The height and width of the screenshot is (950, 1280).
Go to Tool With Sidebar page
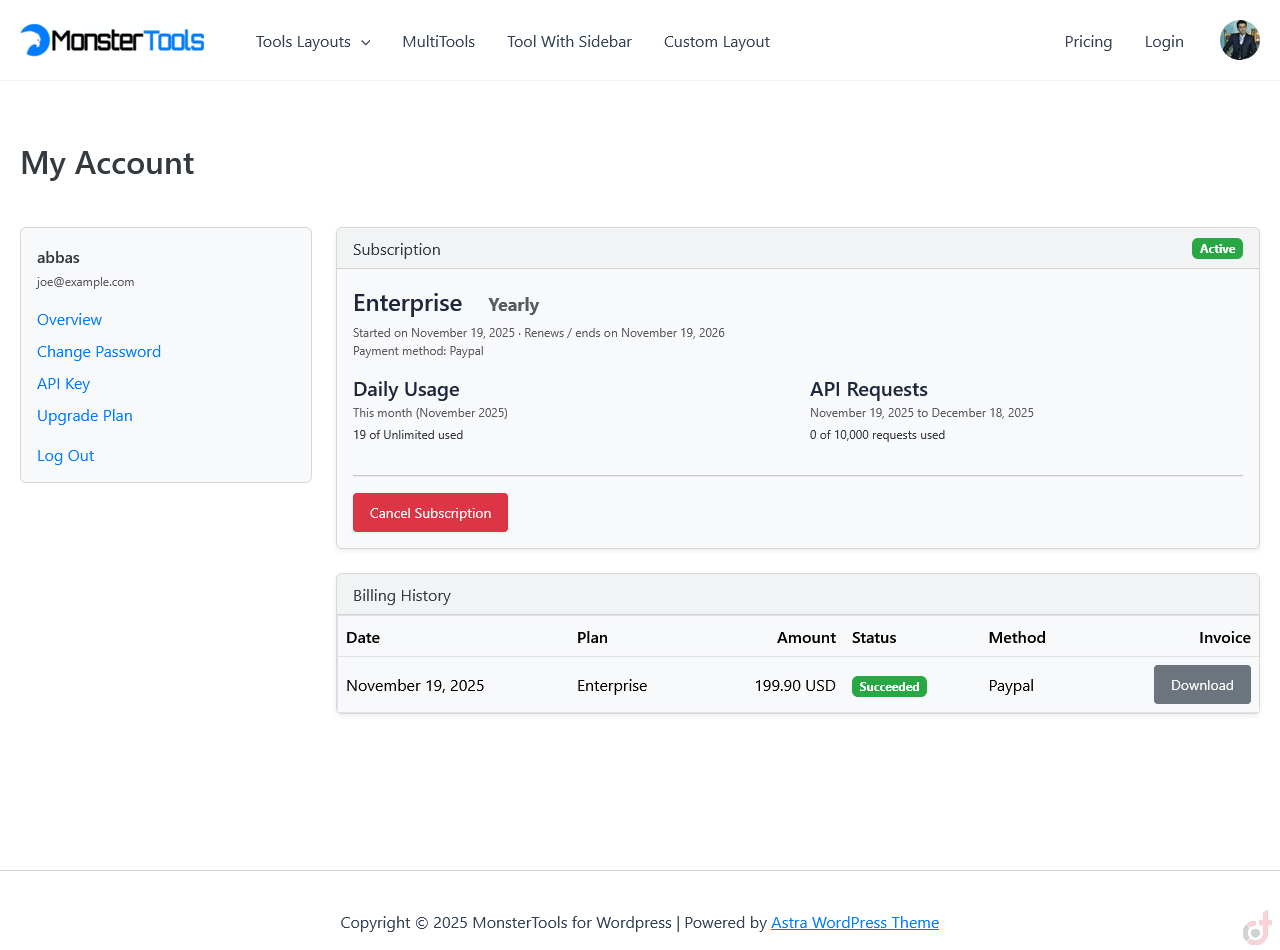click(569, 42)
